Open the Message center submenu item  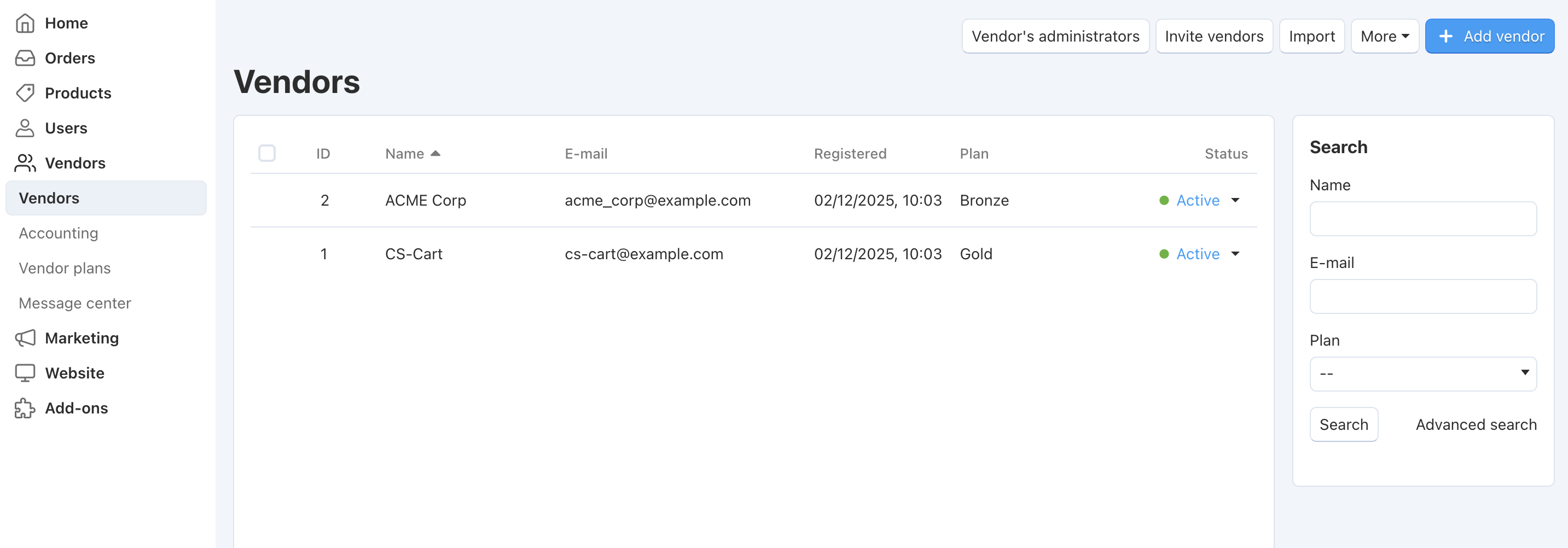click(75, 303)
